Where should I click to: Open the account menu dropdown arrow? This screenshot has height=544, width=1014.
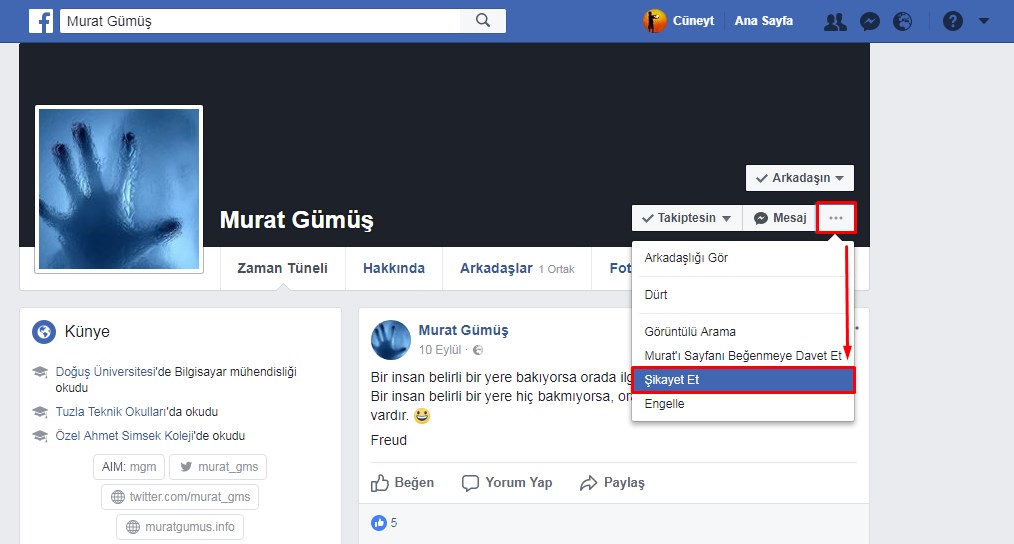click(x=984, y=21)
